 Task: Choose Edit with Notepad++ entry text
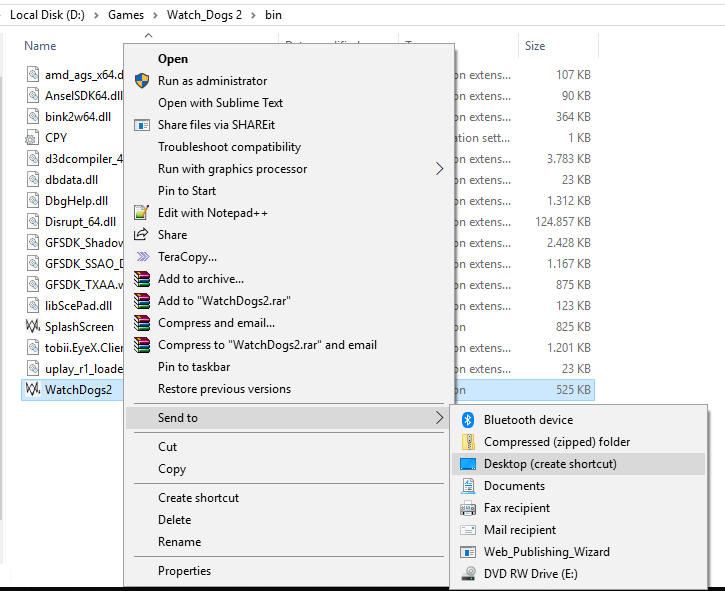point(213,213)
